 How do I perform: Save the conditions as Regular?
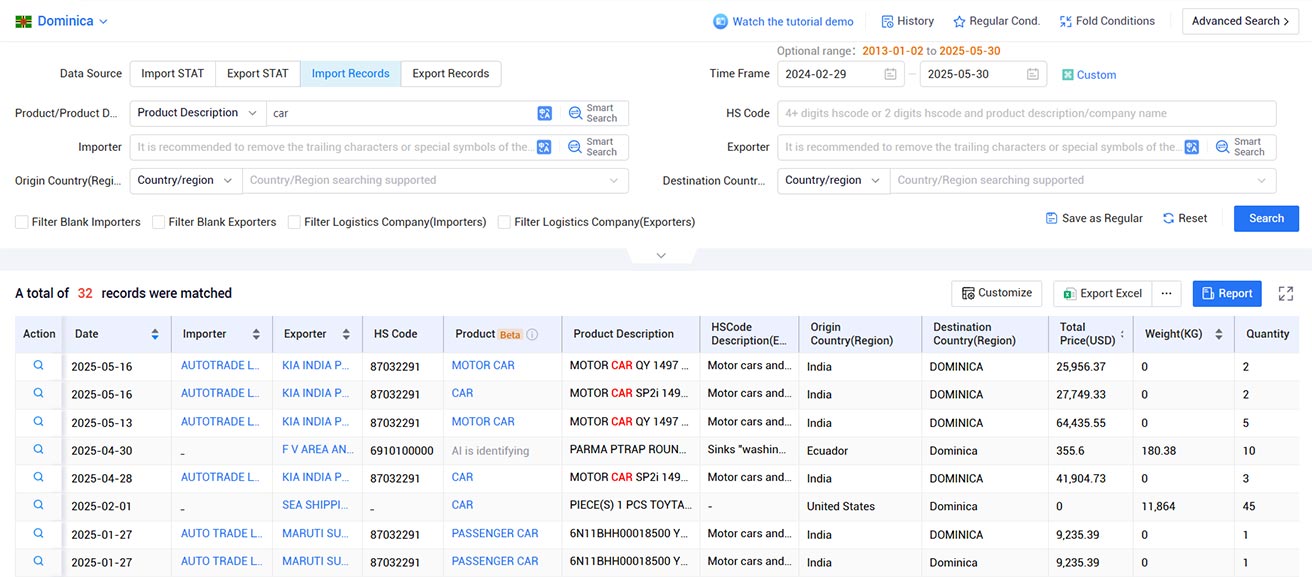(1094, 218)
